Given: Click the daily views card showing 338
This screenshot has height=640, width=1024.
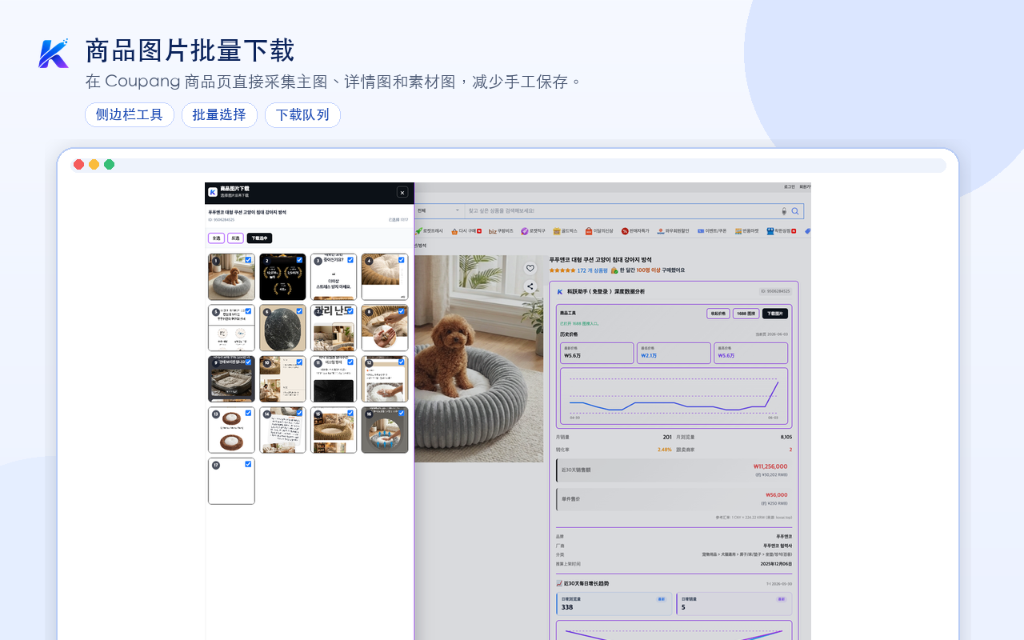Looking at the screenshot, I should pos(614,603).
